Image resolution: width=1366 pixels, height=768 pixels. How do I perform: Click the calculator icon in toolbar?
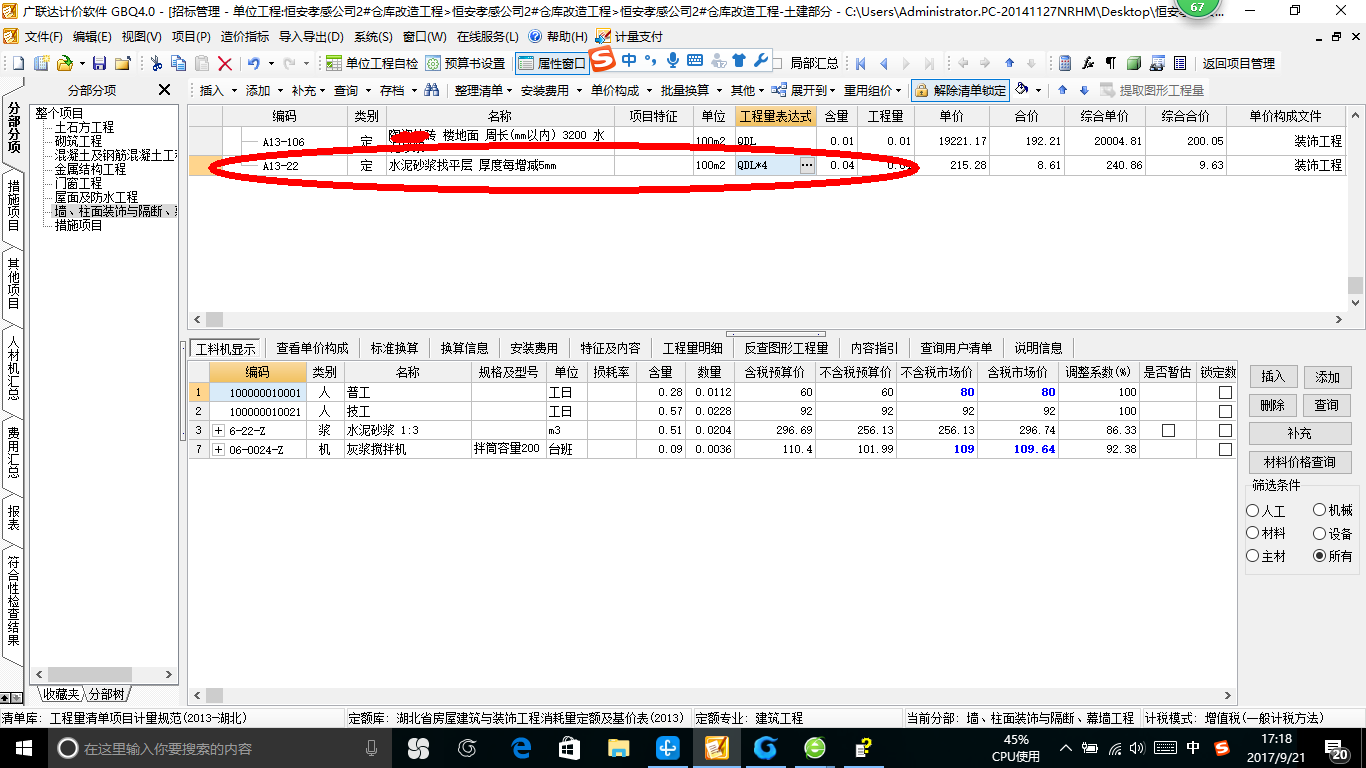[x=1065, y=63]
